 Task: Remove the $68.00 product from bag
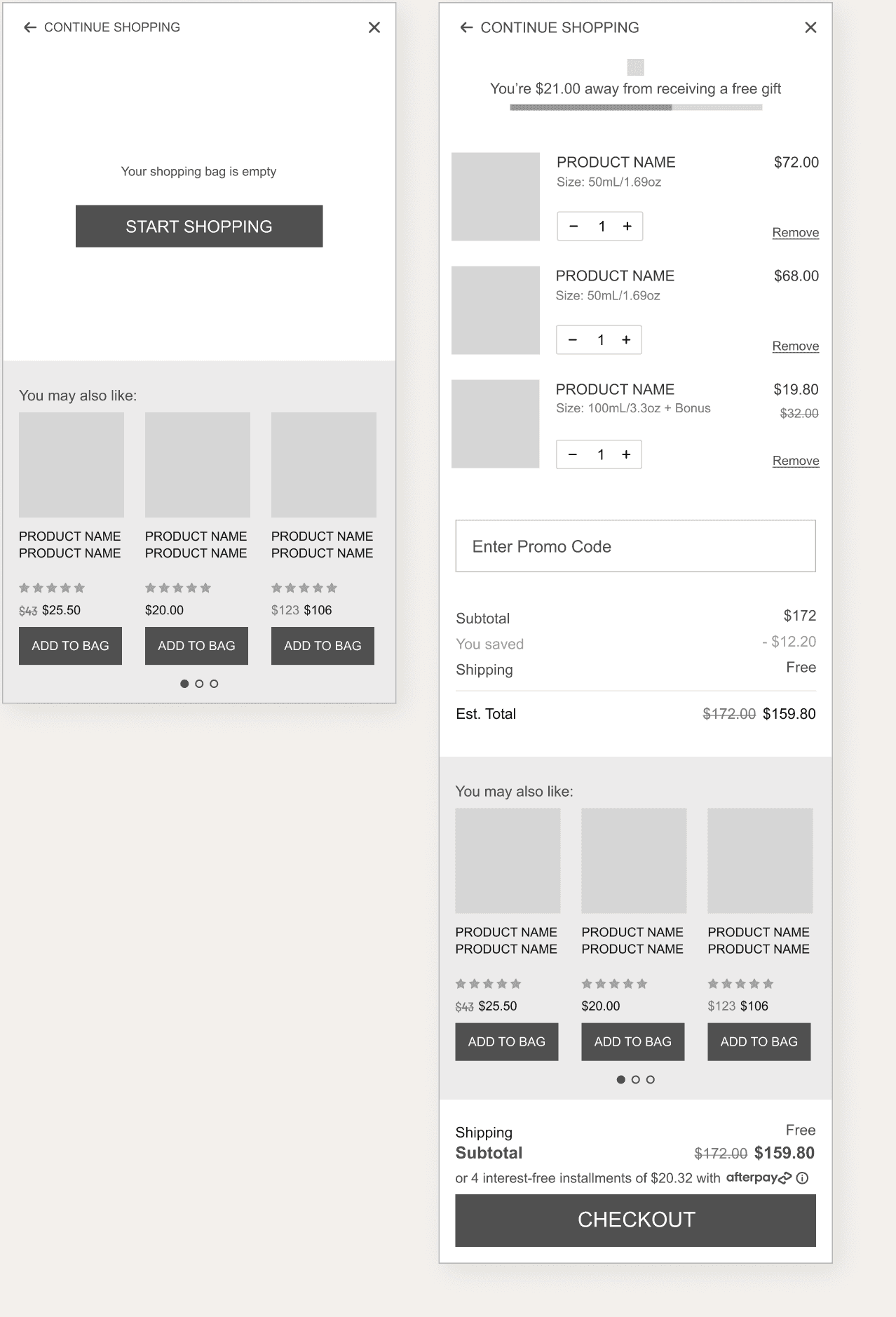[796, 346]
